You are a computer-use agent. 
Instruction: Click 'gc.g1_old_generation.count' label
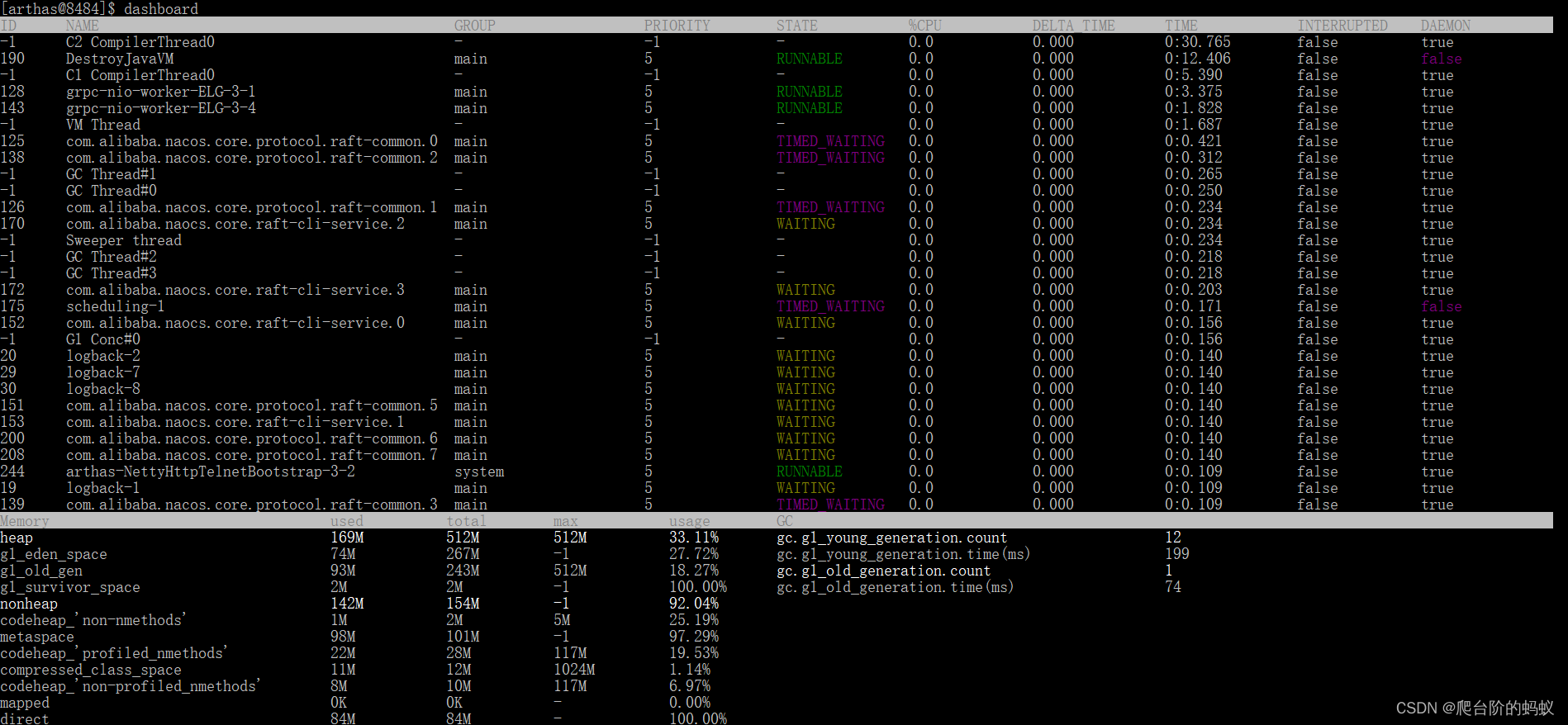884,571
